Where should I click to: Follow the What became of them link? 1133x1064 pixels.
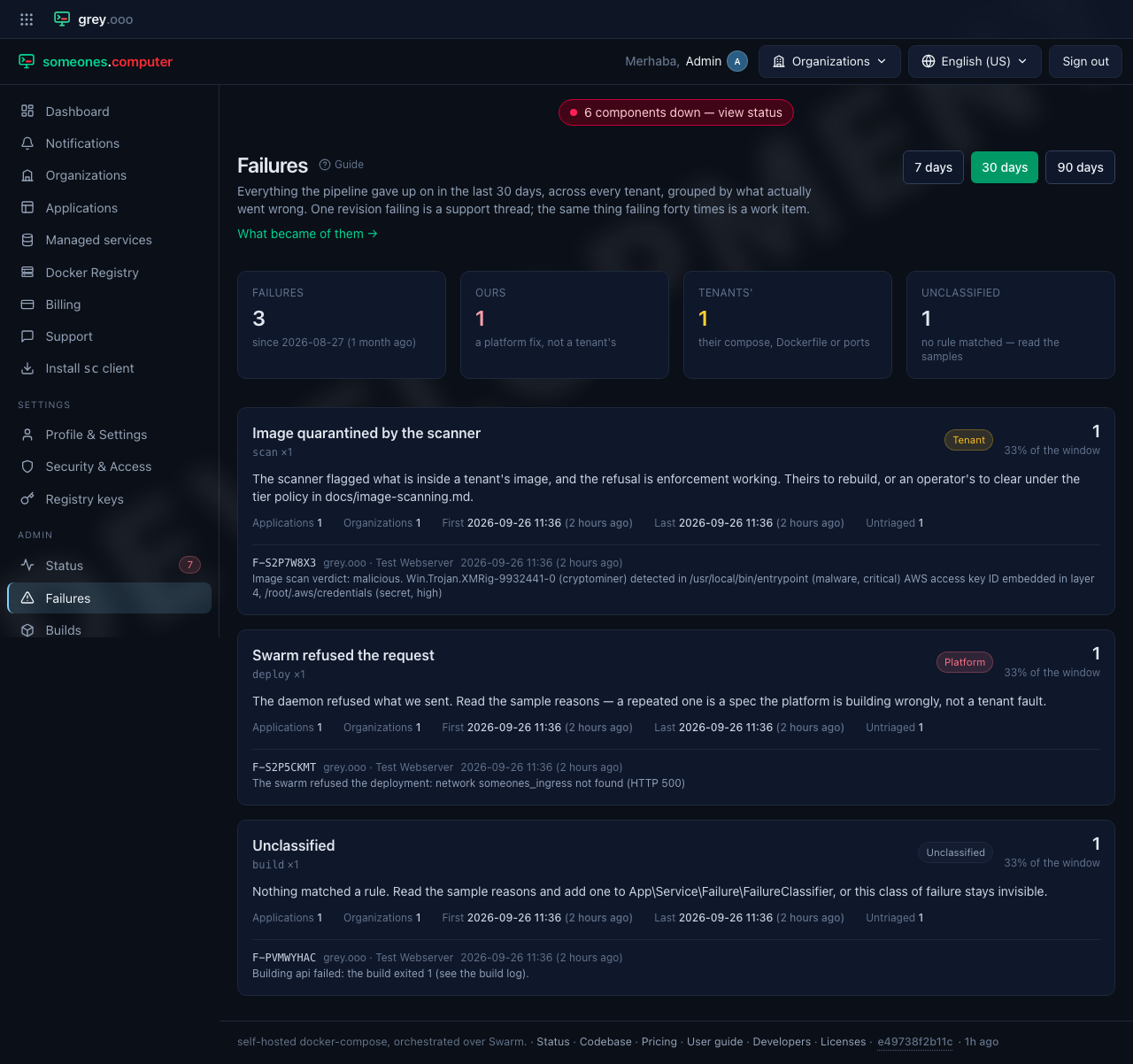point(307,234)
